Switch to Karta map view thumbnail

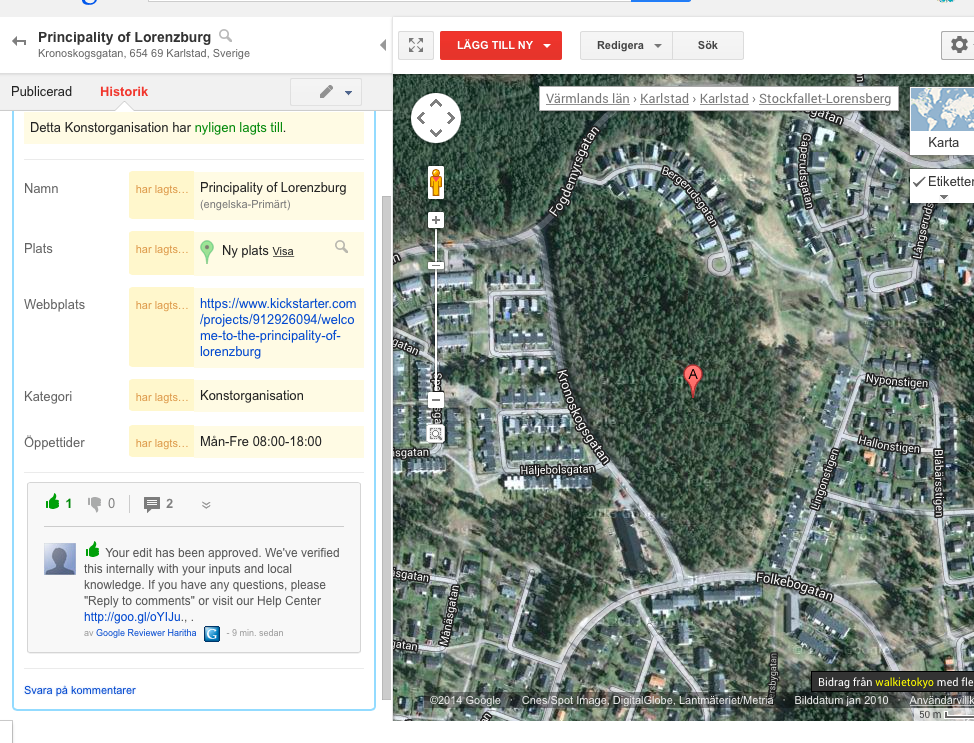(942, 120)
